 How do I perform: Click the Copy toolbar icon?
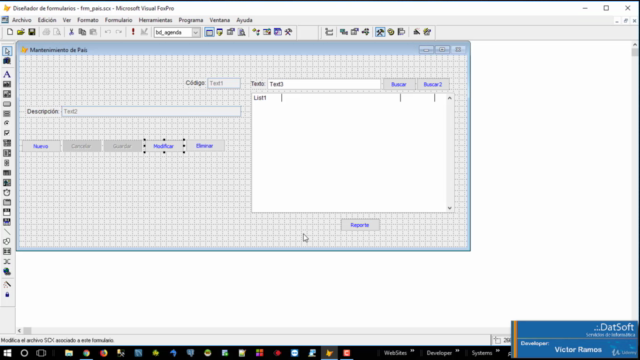point(82,32)
